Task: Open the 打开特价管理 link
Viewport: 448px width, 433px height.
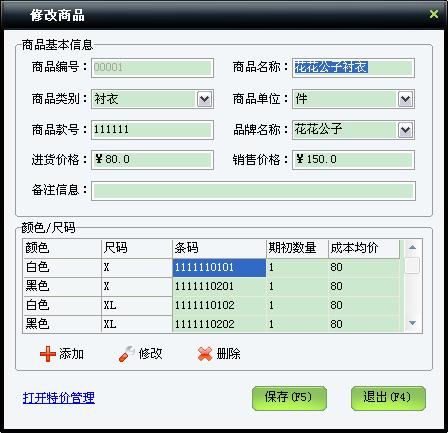Action: click(59, 398)
